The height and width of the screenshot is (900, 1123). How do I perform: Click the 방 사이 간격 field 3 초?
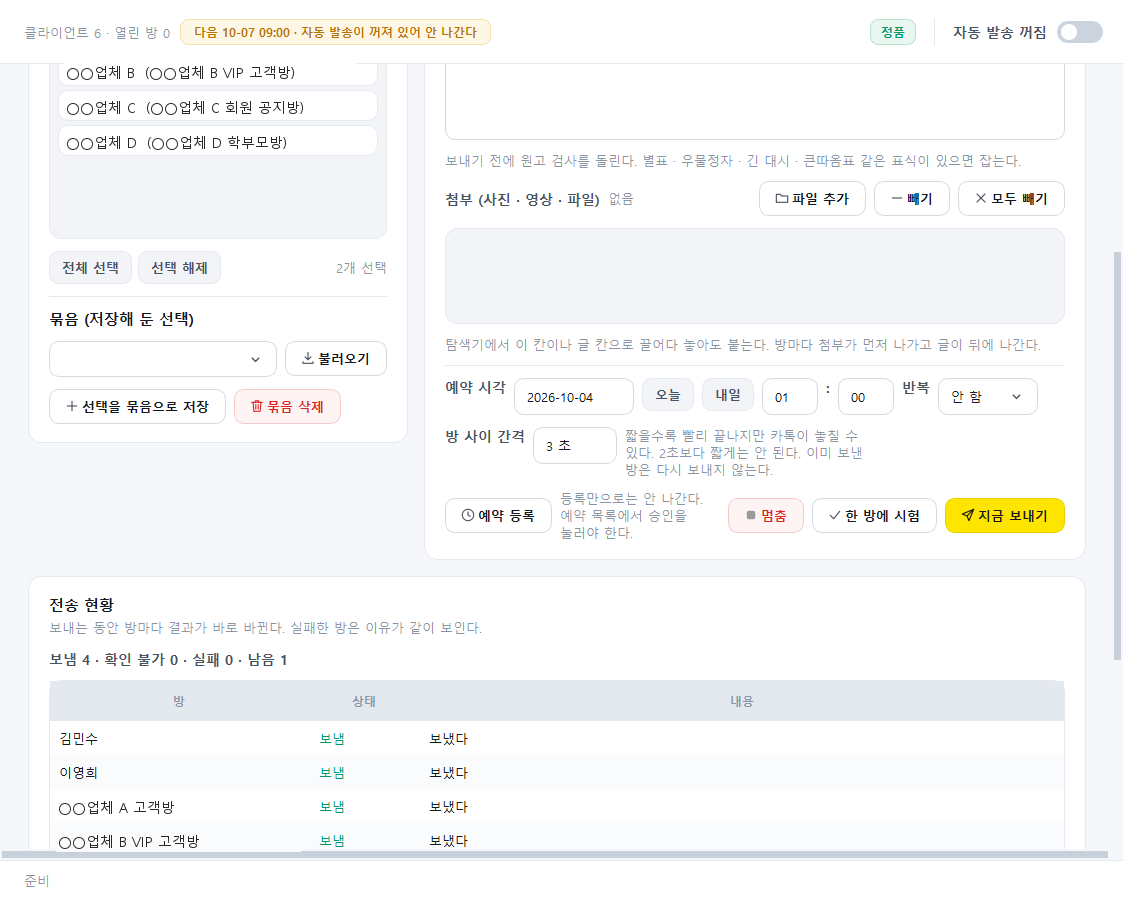574,445
